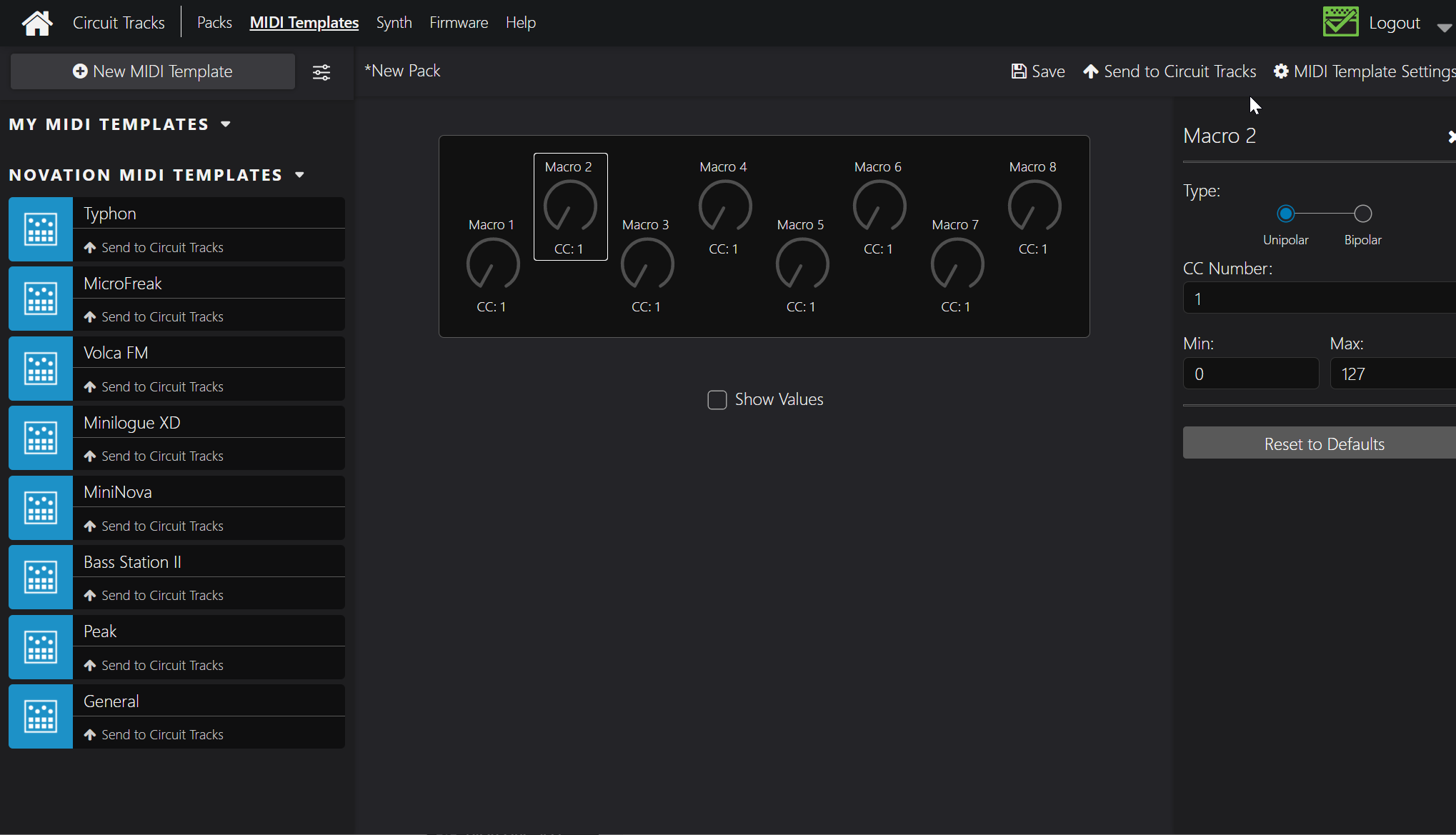Click the *New Pack title
1456x835 pixels.
[x=402, y=71]
